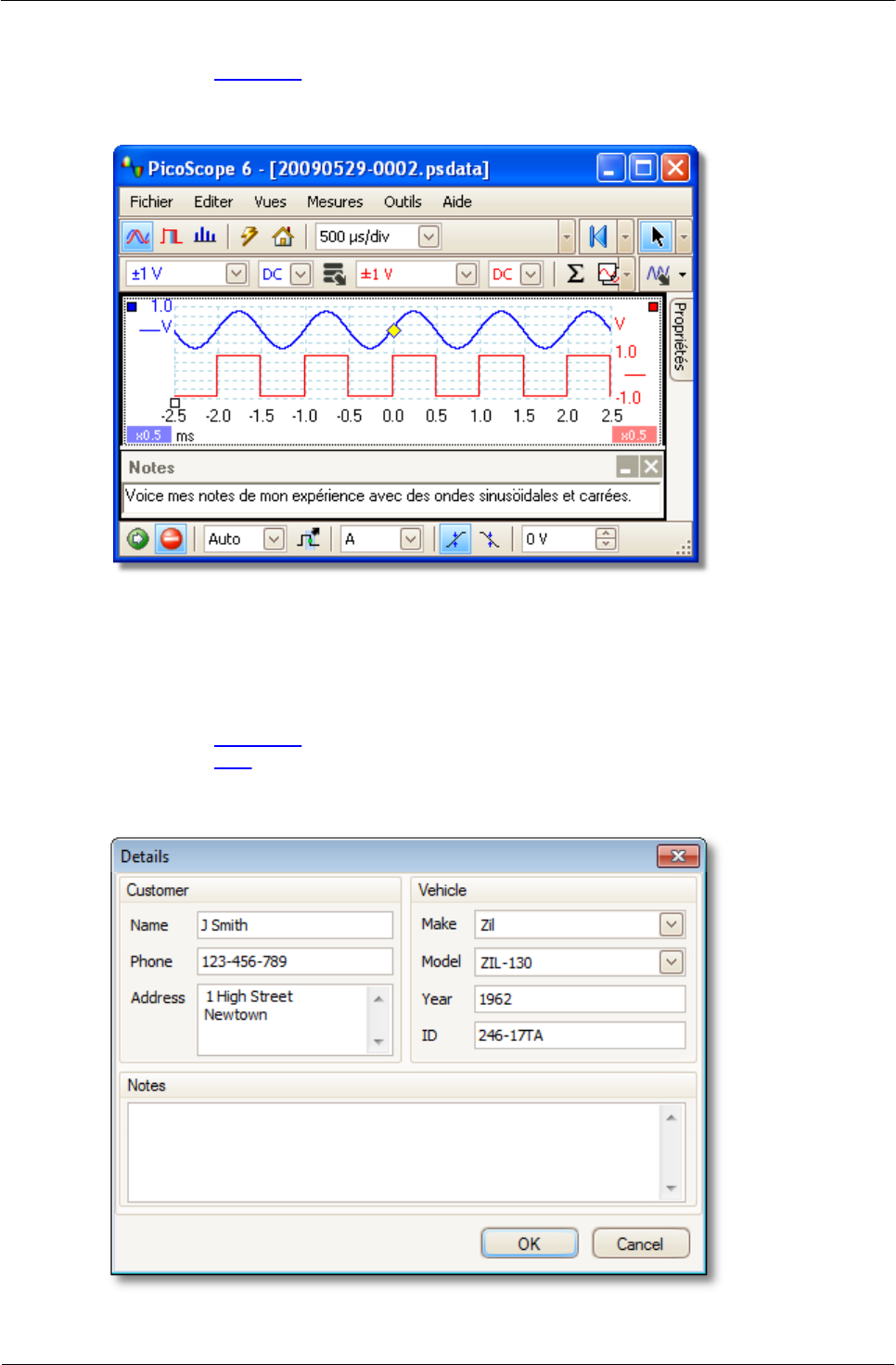
Task: Click the reference waveforms icon
Action: pos(608,274)
